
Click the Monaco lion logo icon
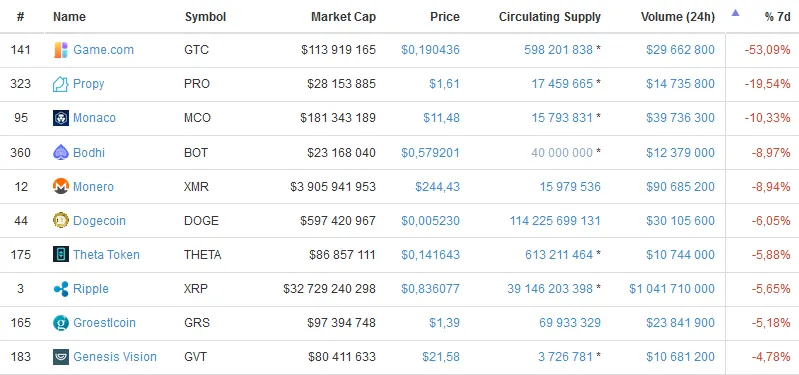click(61, 118)
